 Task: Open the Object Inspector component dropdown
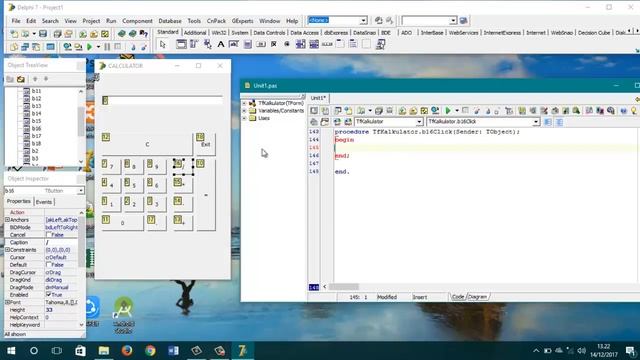tap(80, 191)
